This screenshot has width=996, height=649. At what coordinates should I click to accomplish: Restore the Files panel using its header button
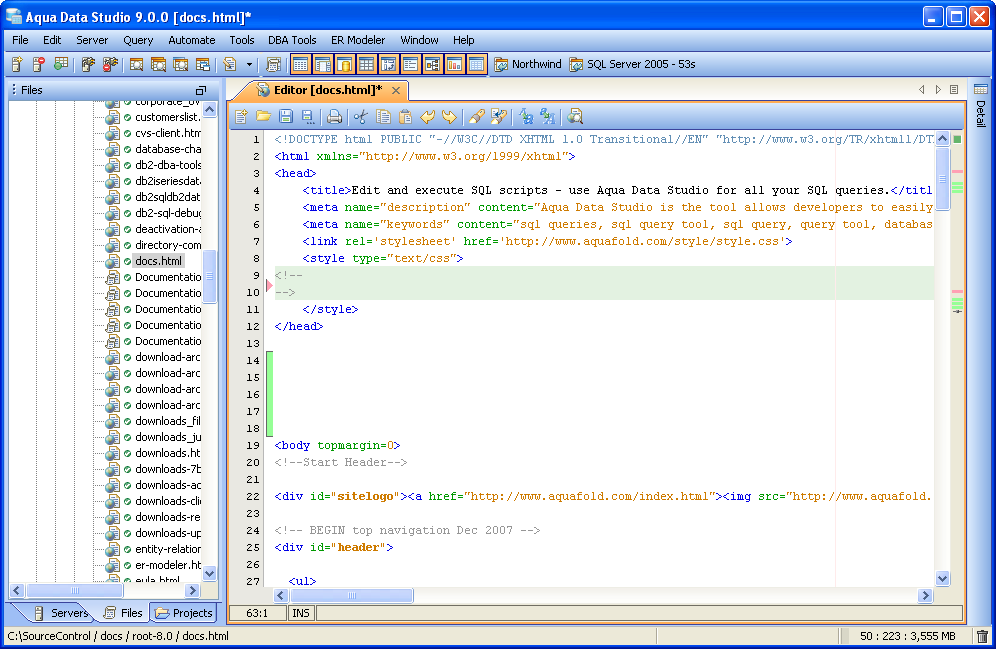coord(200,90)
